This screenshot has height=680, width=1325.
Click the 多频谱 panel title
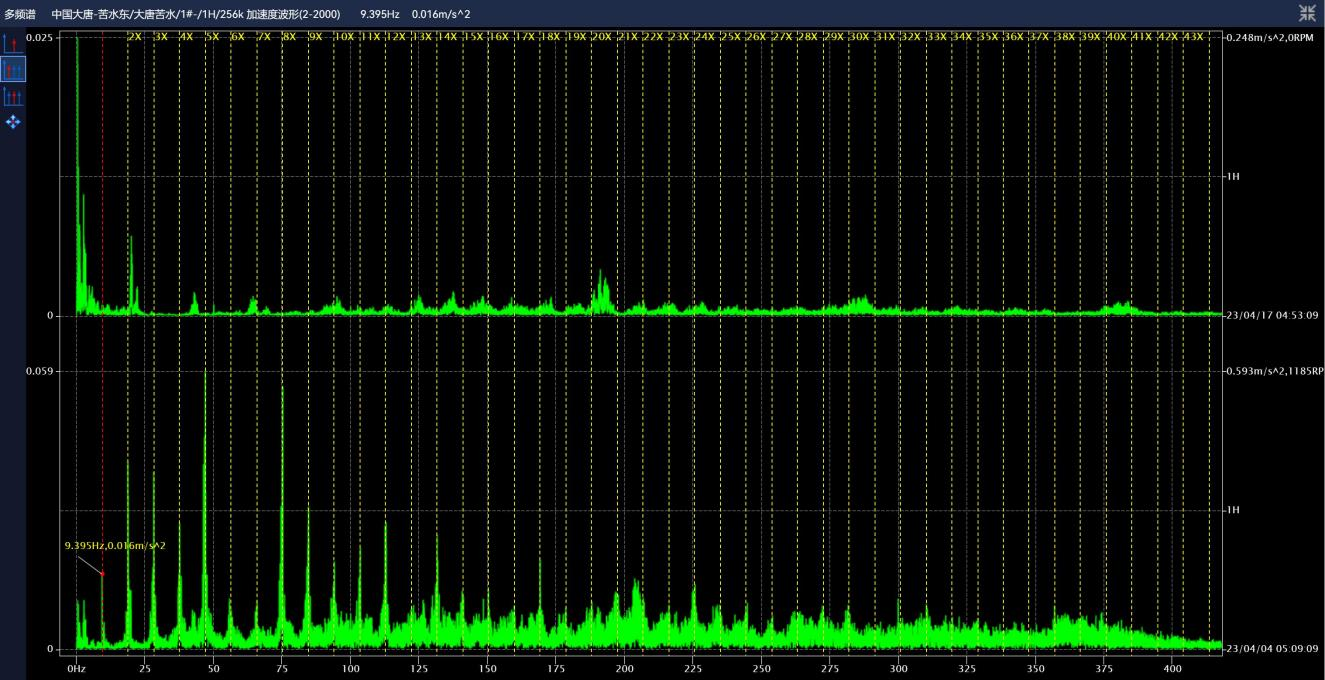tap(20, 14)
